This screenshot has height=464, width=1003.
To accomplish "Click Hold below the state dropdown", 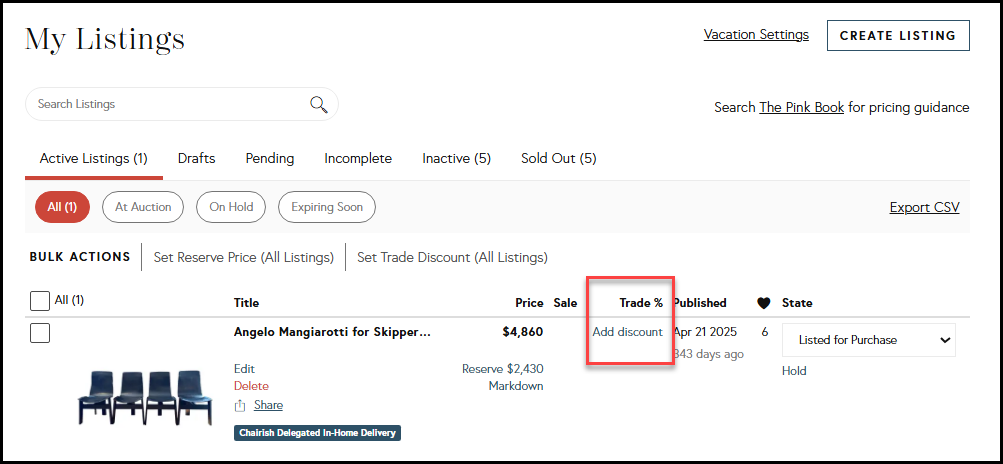I will click(x=794, y=371).
